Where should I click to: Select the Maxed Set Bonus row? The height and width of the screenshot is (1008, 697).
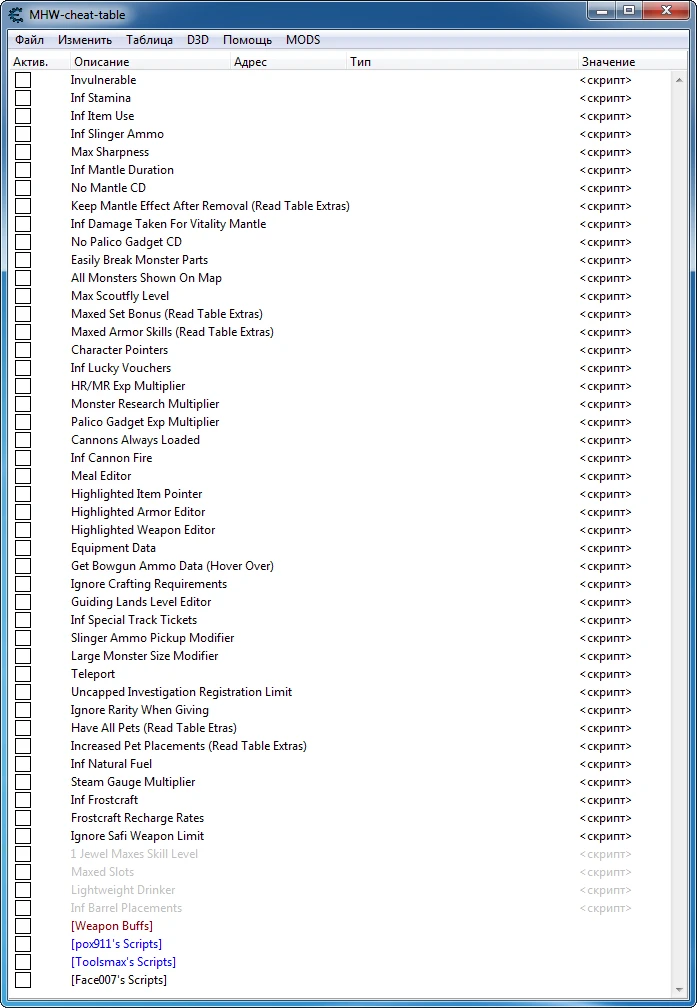[x=167, y=314]
